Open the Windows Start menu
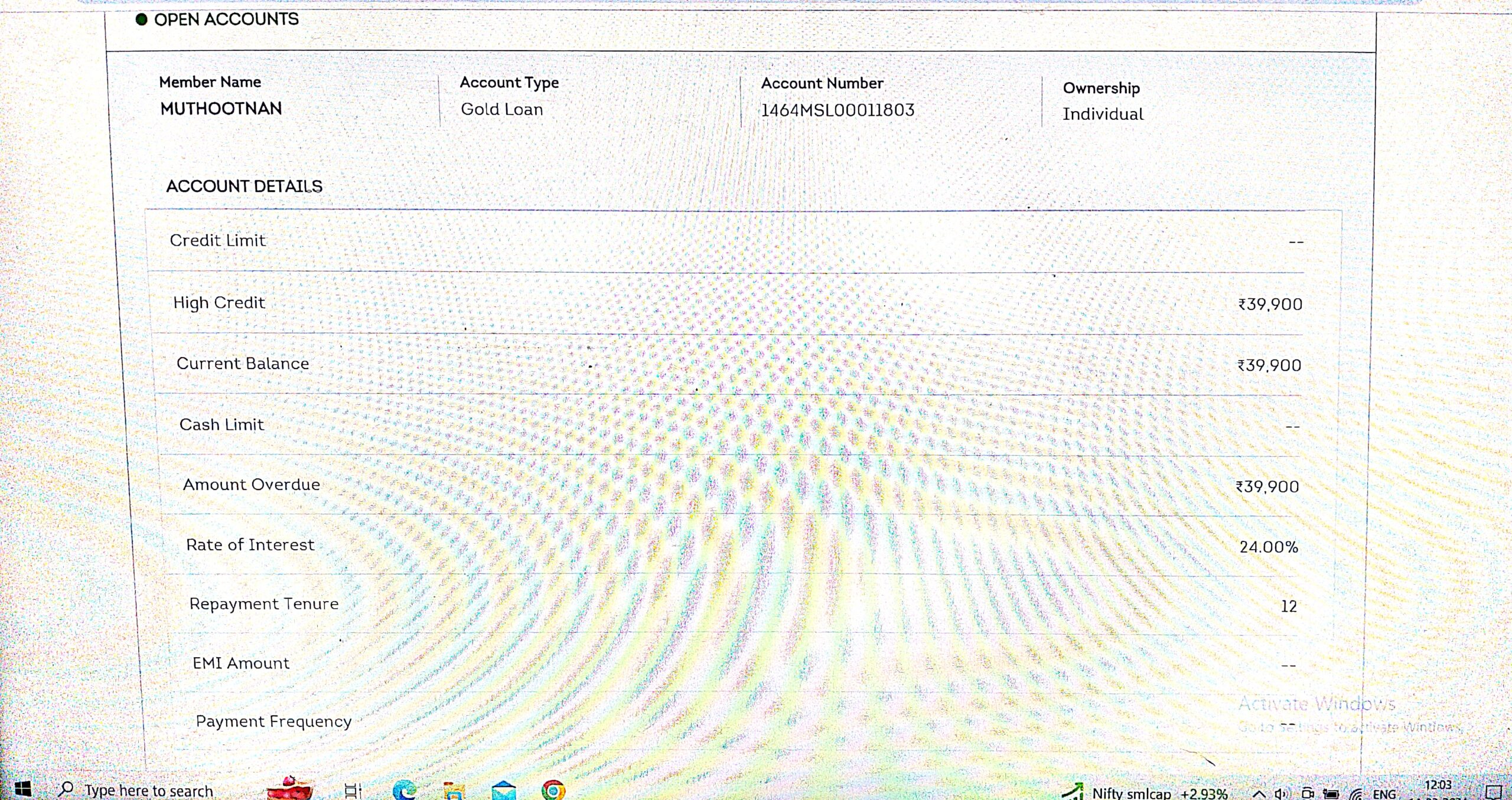This screenshot has height=800, width=1512. 22,789
